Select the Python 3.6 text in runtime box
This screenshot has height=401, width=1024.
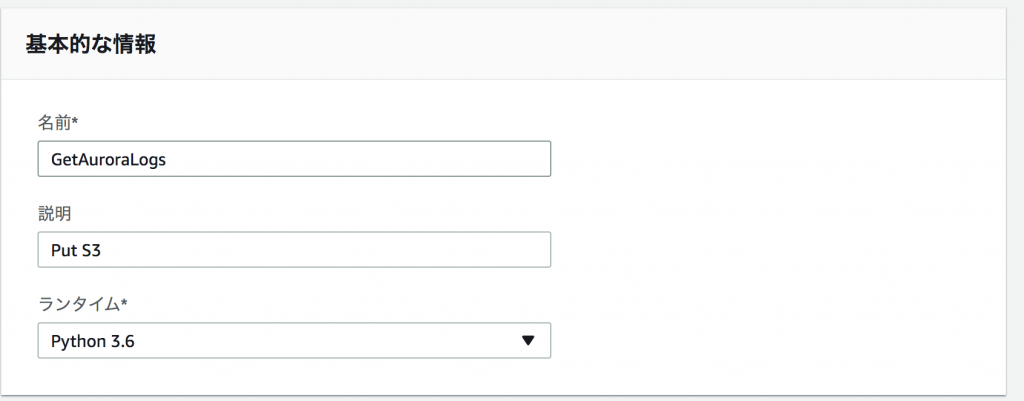(93, 341)
